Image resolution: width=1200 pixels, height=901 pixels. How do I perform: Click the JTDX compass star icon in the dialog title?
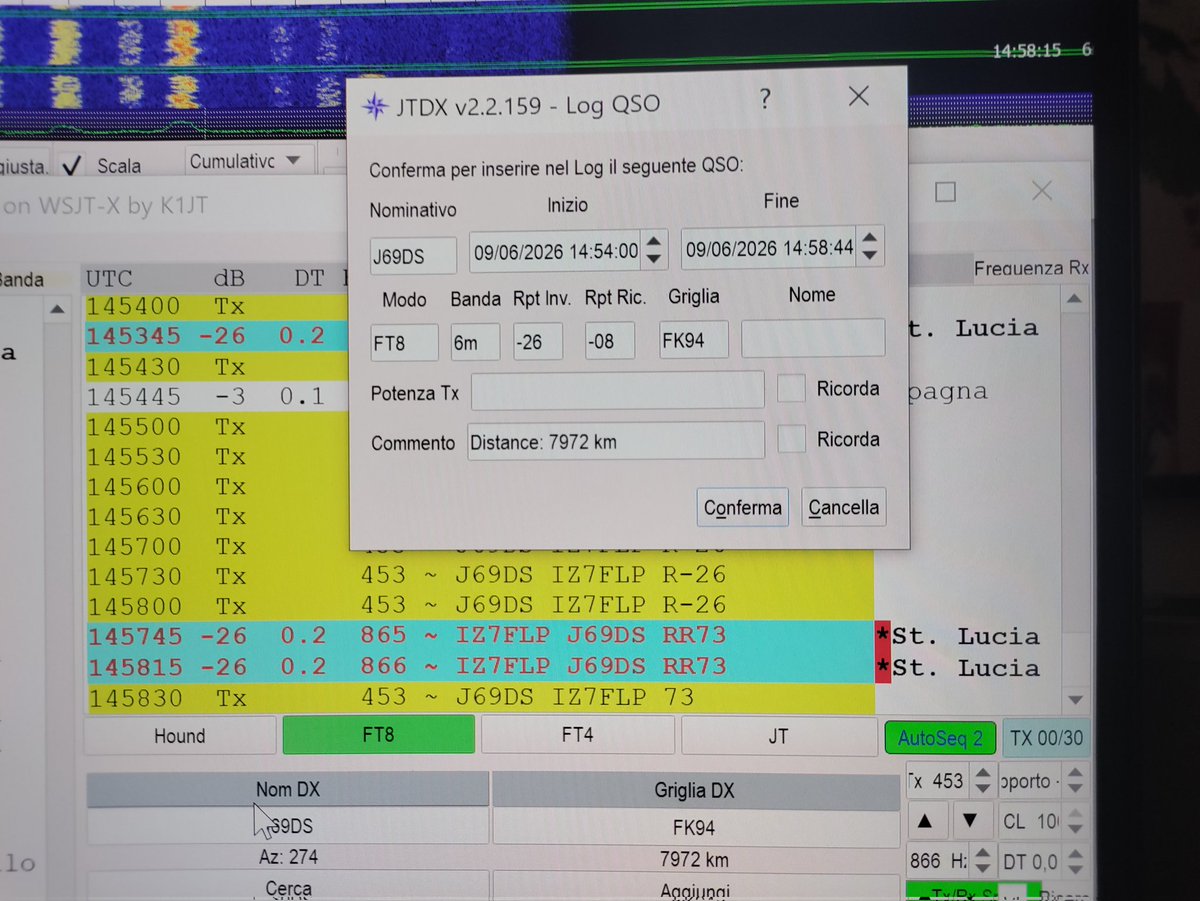point(374,105)
